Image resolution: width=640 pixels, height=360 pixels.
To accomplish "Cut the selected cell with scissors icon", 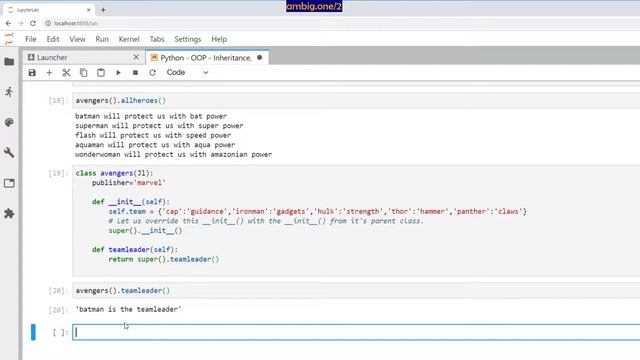I will coord(66,73).
